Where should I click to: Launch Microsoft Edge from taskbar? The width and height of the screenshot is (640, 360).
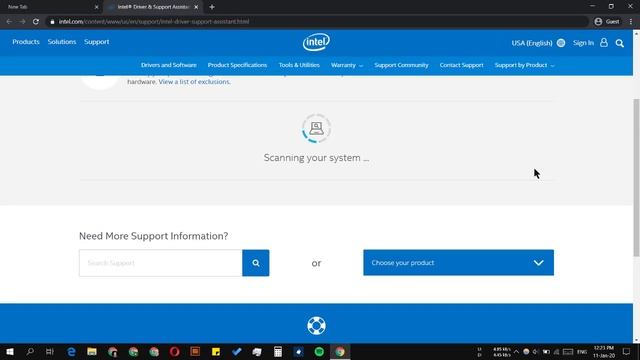pos(71,351)
